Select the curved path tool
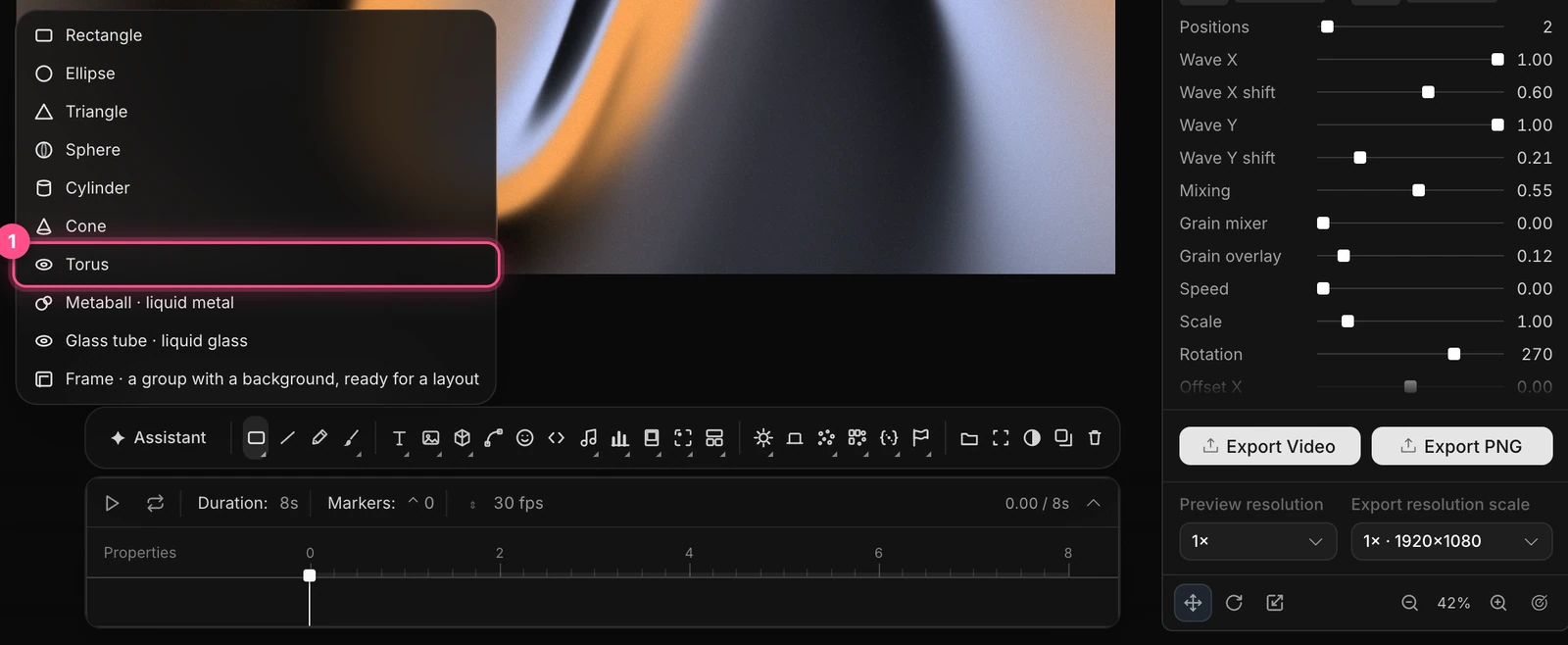 tap(494, 438)
